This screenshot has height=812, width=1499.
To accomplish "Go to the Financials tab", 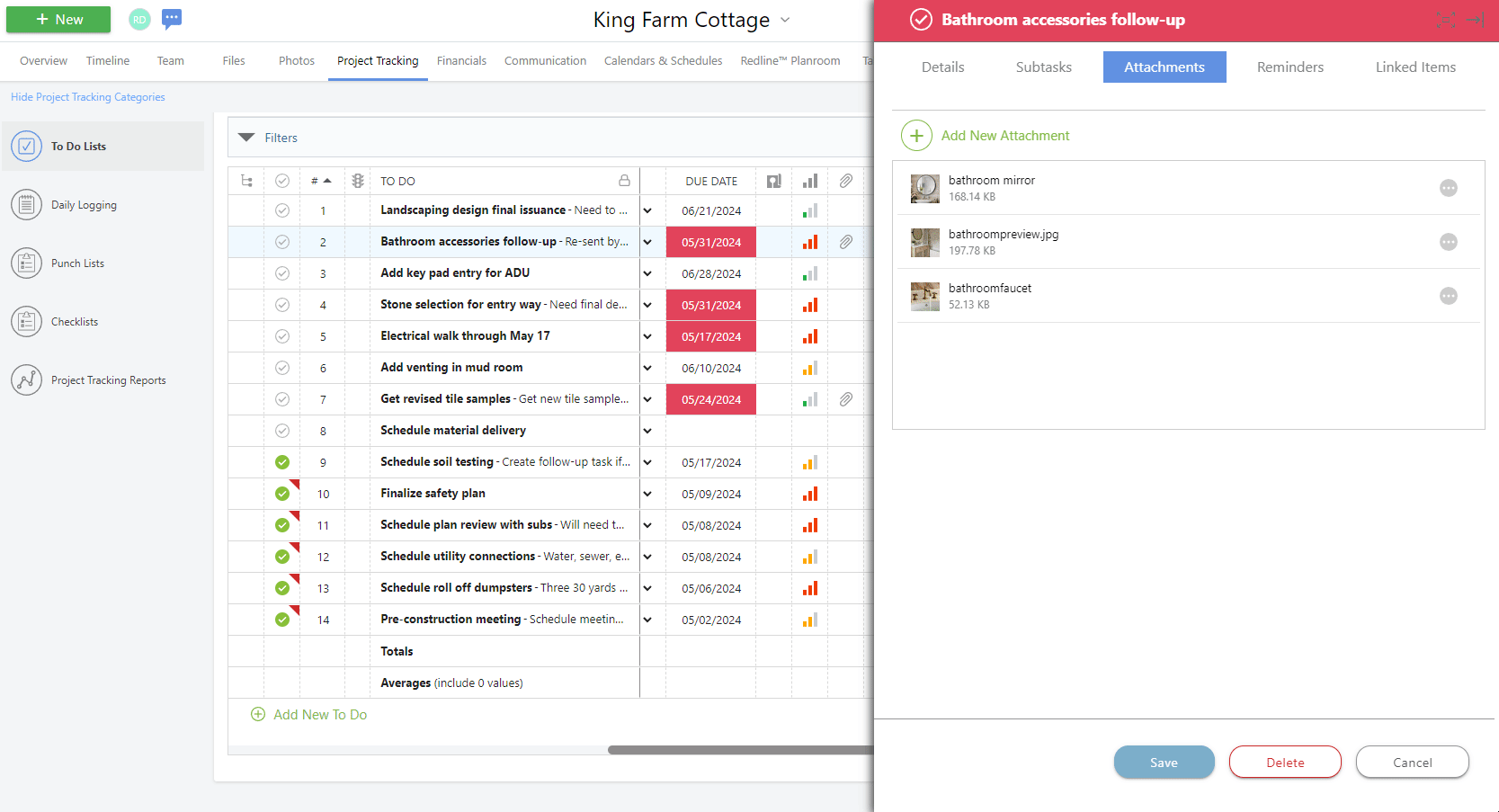I will pos(461,61).
